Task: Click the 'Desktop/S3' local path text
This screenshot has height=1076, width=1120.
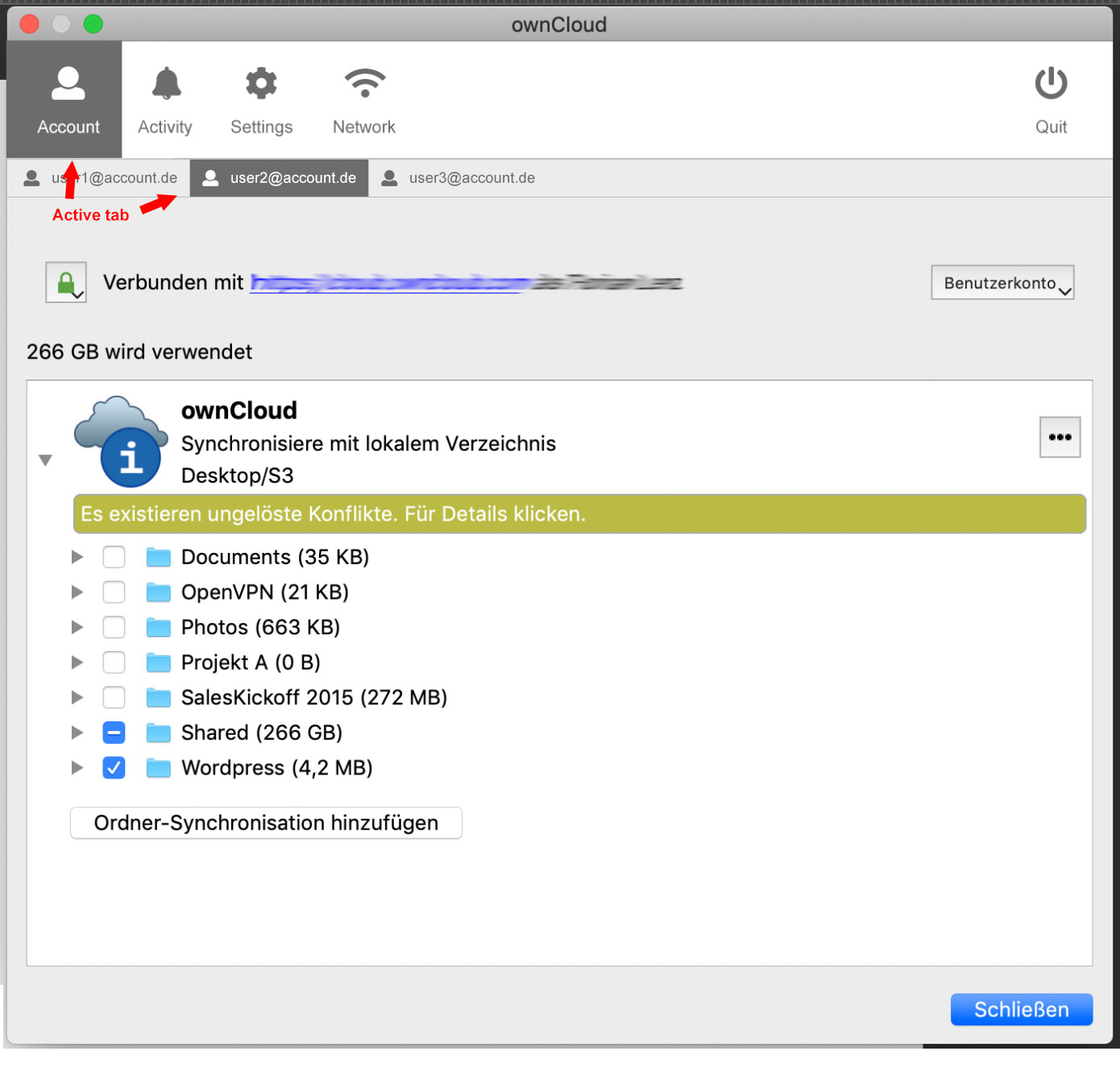Action: [x=238, y=476]
